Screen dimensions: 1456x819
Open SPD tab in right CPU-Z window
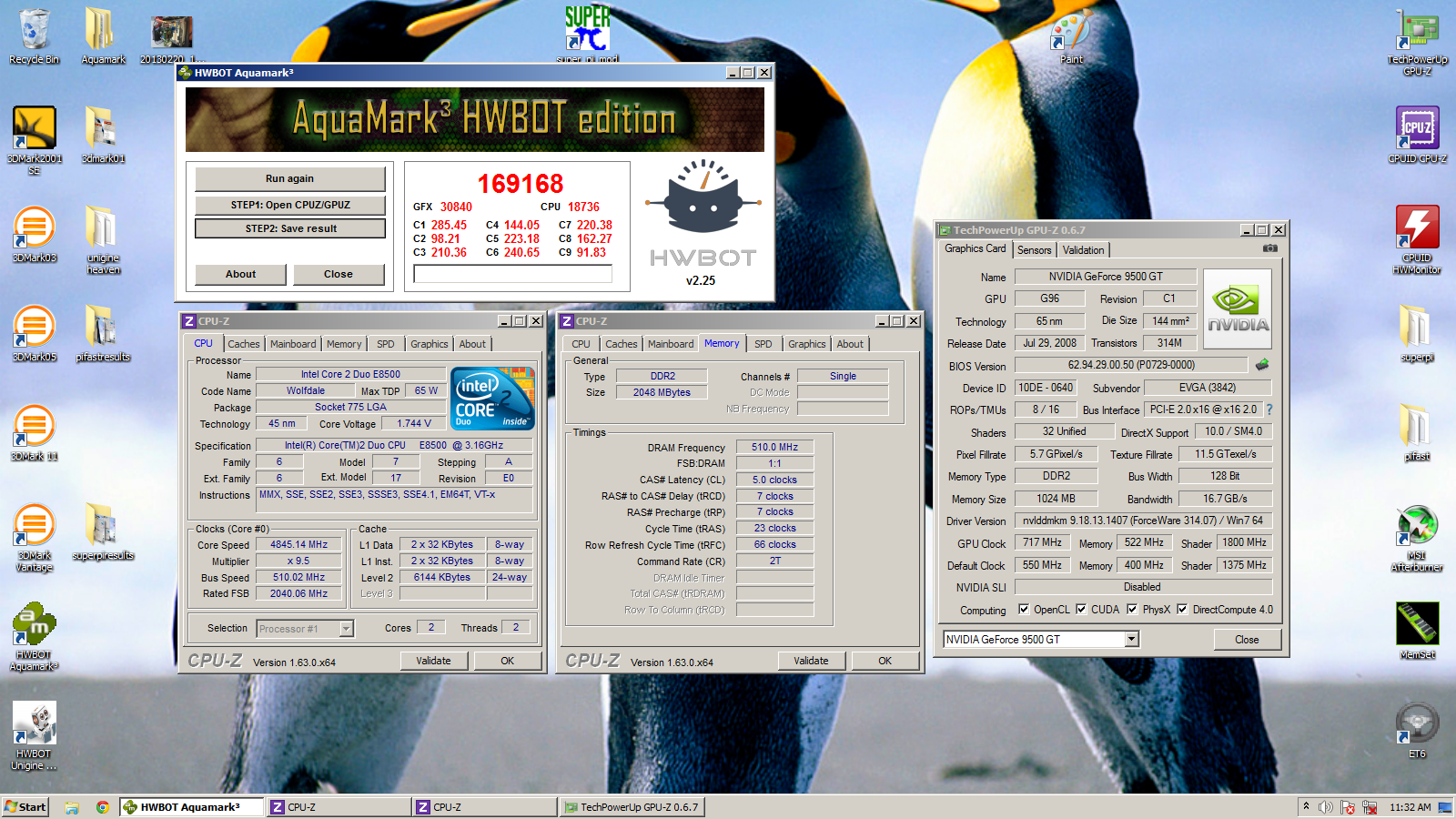coord(763,344)
